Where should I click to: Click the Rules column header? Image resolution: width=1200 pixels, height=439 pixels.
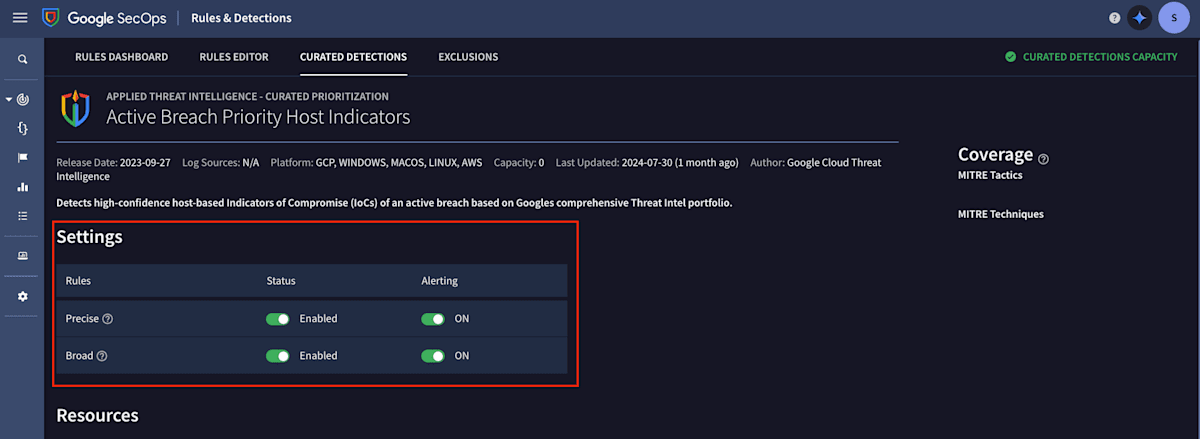[x=78, y=281]
